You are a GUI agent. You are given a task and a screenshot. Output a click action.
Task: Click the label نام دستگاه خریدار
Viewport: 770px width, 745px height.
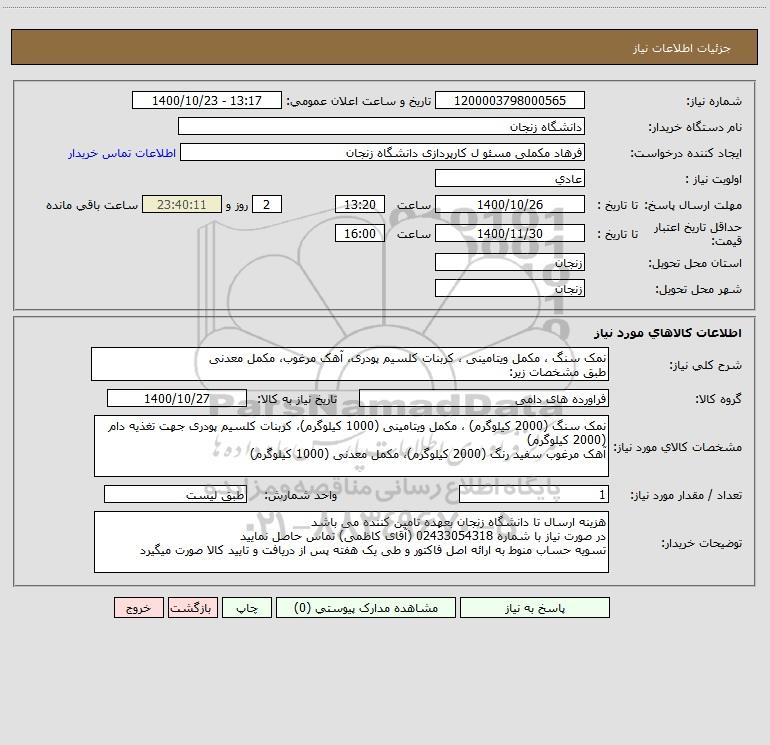pos(695,127)
